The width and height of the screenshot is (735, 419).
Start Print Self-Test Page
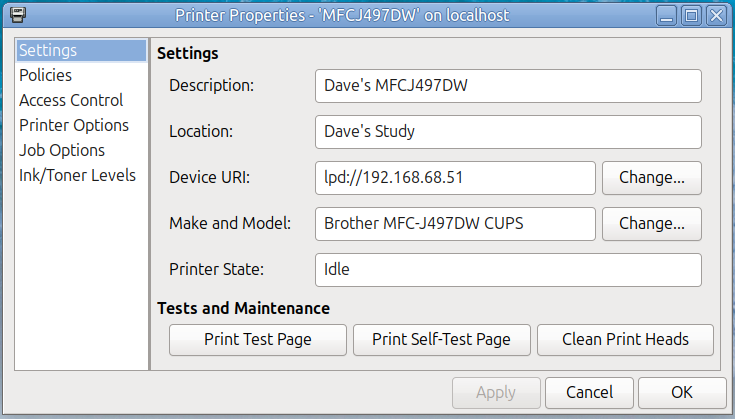[441, 339]
